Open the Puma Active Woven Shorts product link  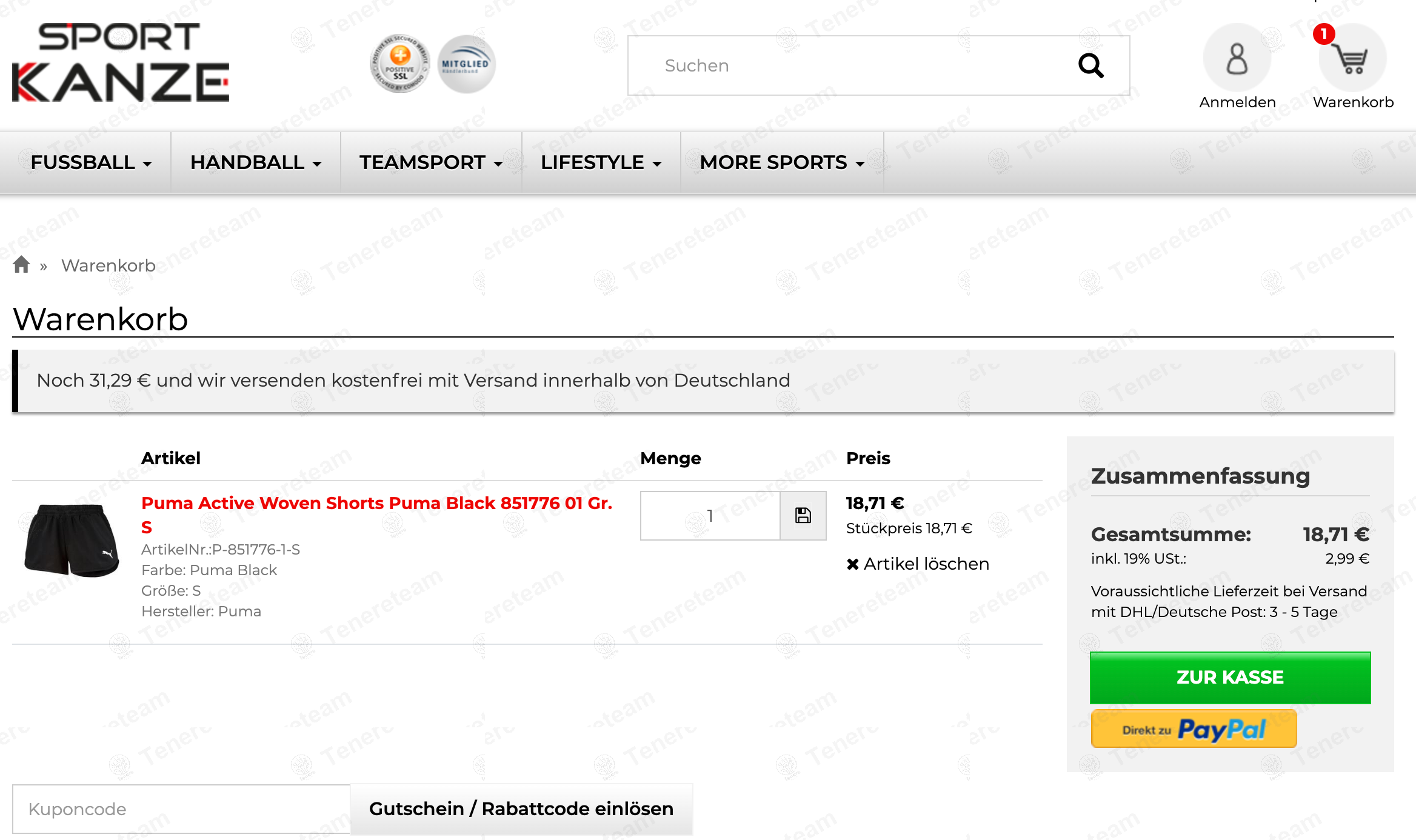click(x=376, y=515)
